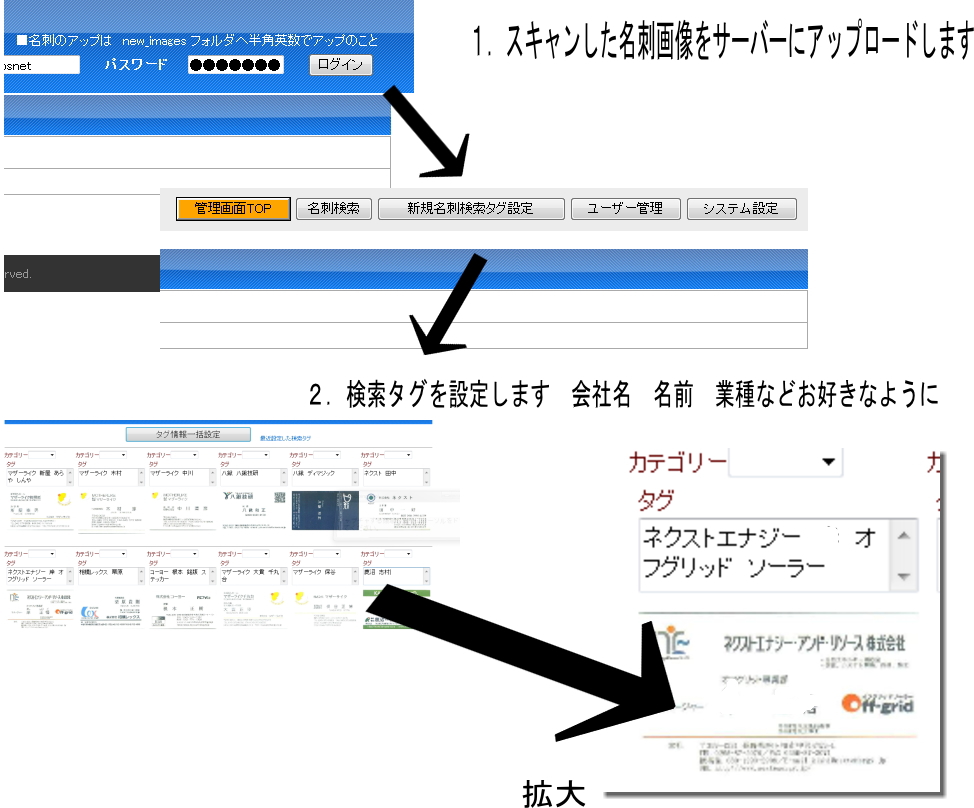Open category dropdown above 八線 八線技研 tag
The image size is (974, 808).
coord(256,455)
